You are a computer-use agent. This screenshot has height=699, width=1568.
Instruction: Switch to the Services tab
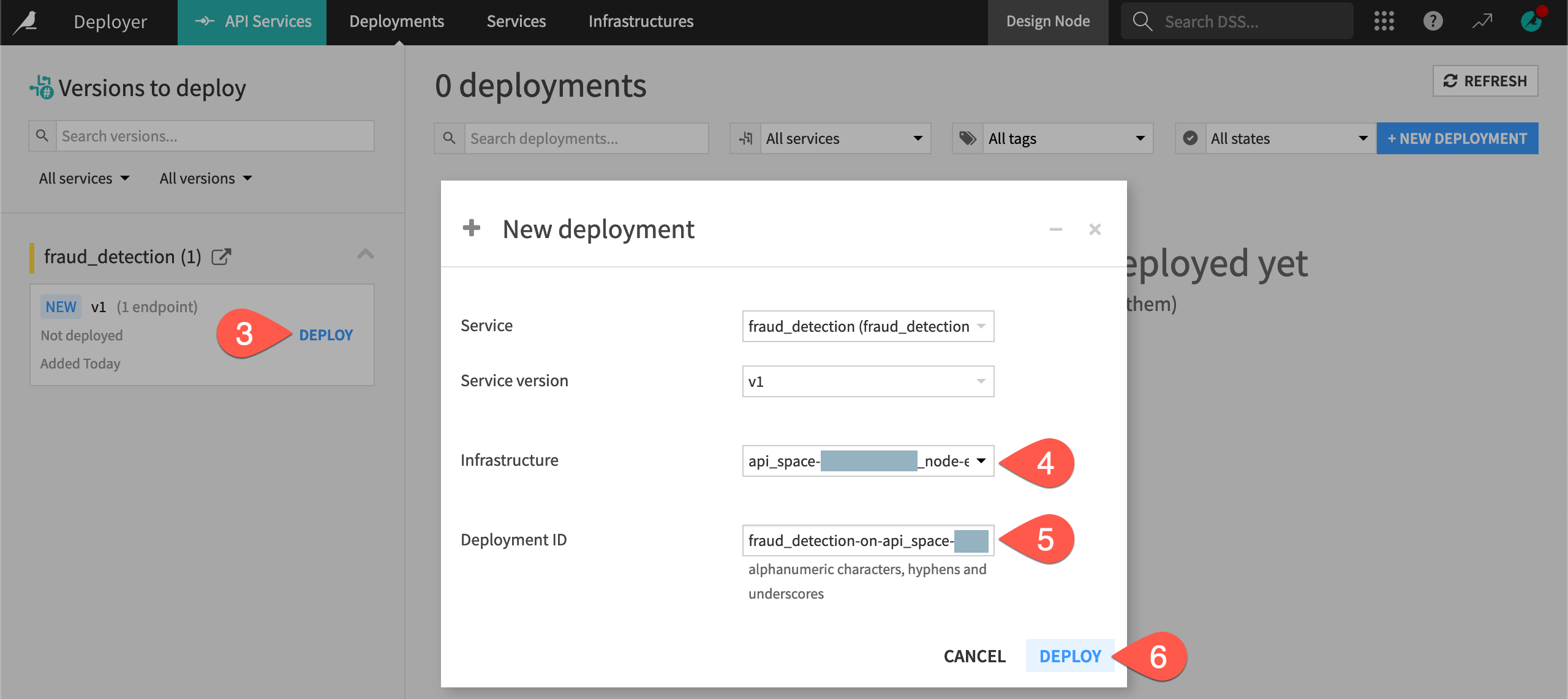click(x=516, y=21)
